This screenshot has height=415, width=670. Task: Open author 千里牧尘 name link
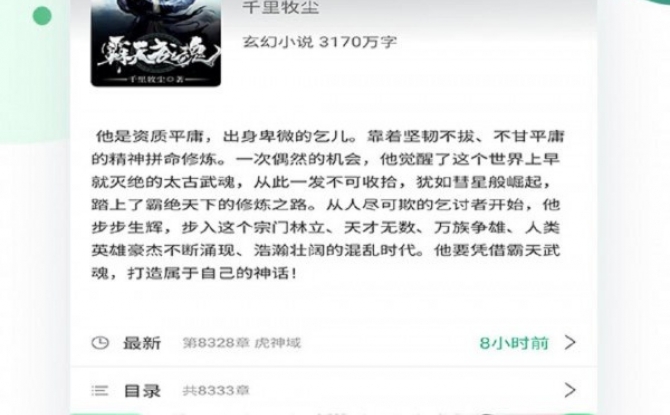point(281,7)
